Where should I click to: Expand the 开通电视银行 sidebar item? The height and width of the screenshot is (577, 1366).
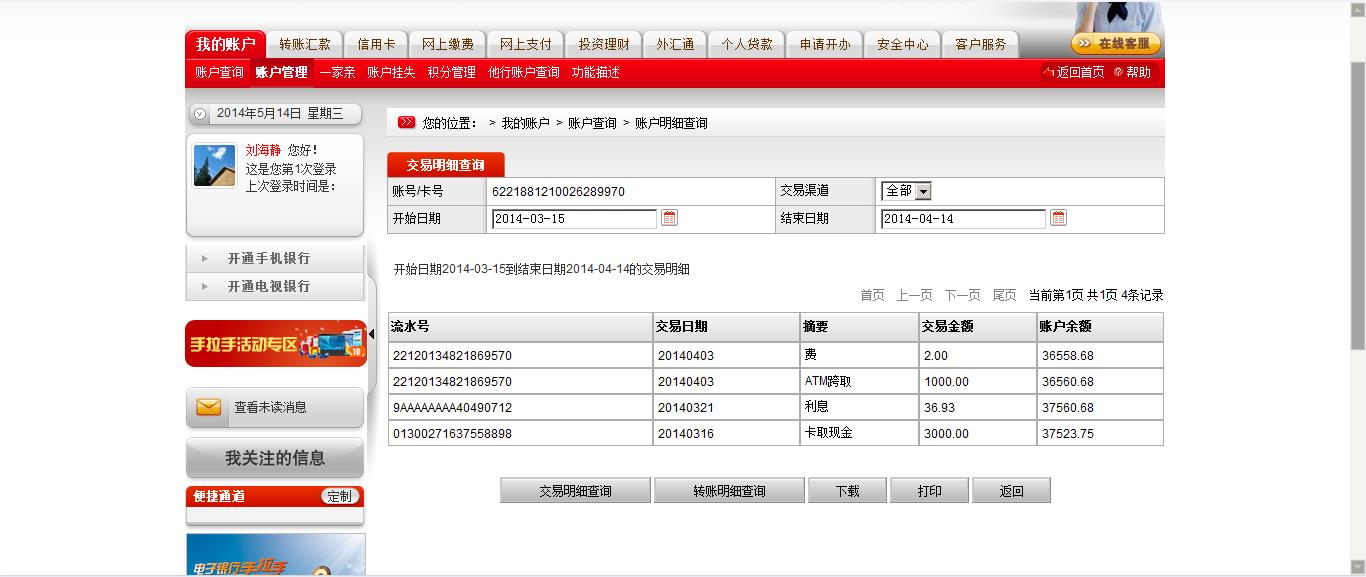[x=268, y=286]
